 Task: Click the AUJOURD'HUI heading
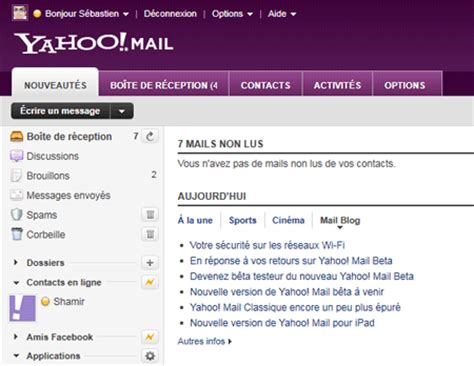(212, 196)
